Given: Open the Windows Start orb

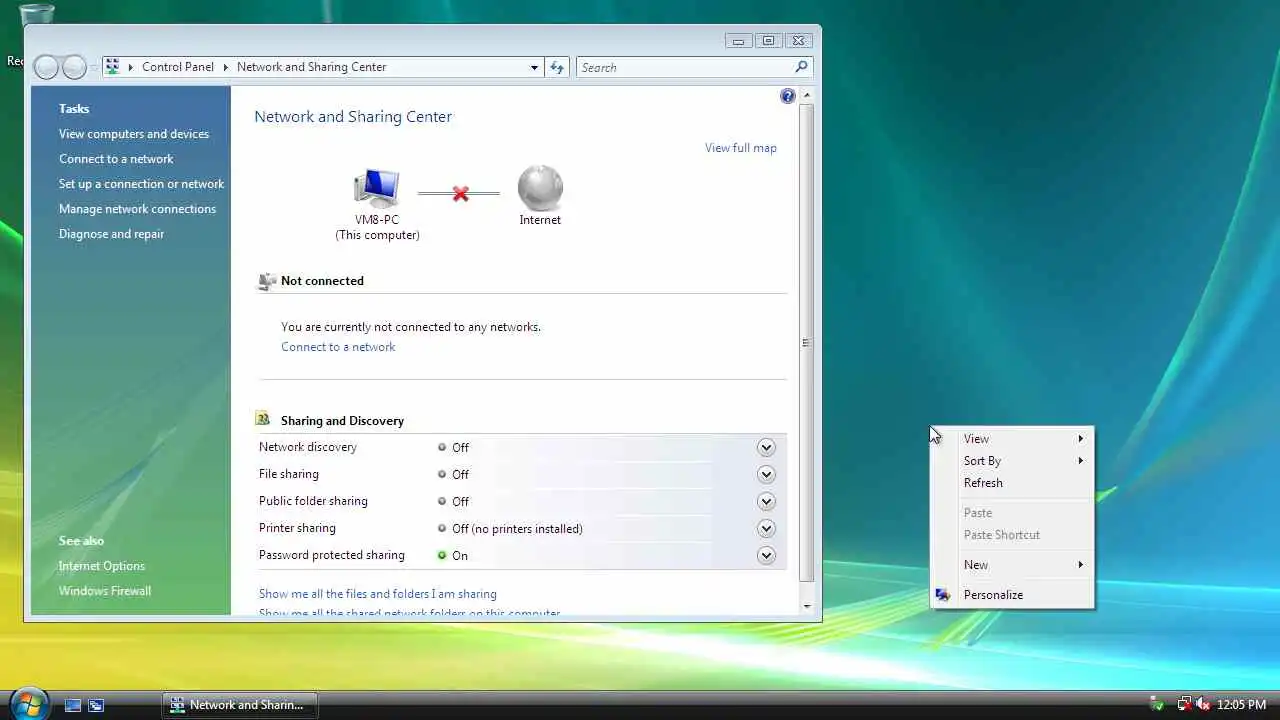Looking at the screenshot, I should [28, 703].
